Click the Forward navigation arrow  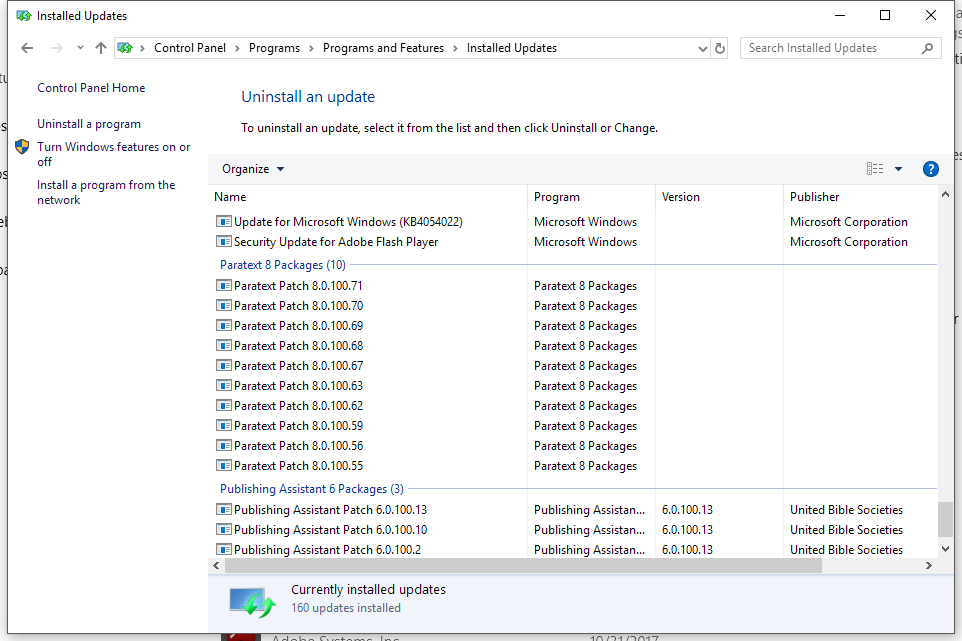(x=56, y=48)
